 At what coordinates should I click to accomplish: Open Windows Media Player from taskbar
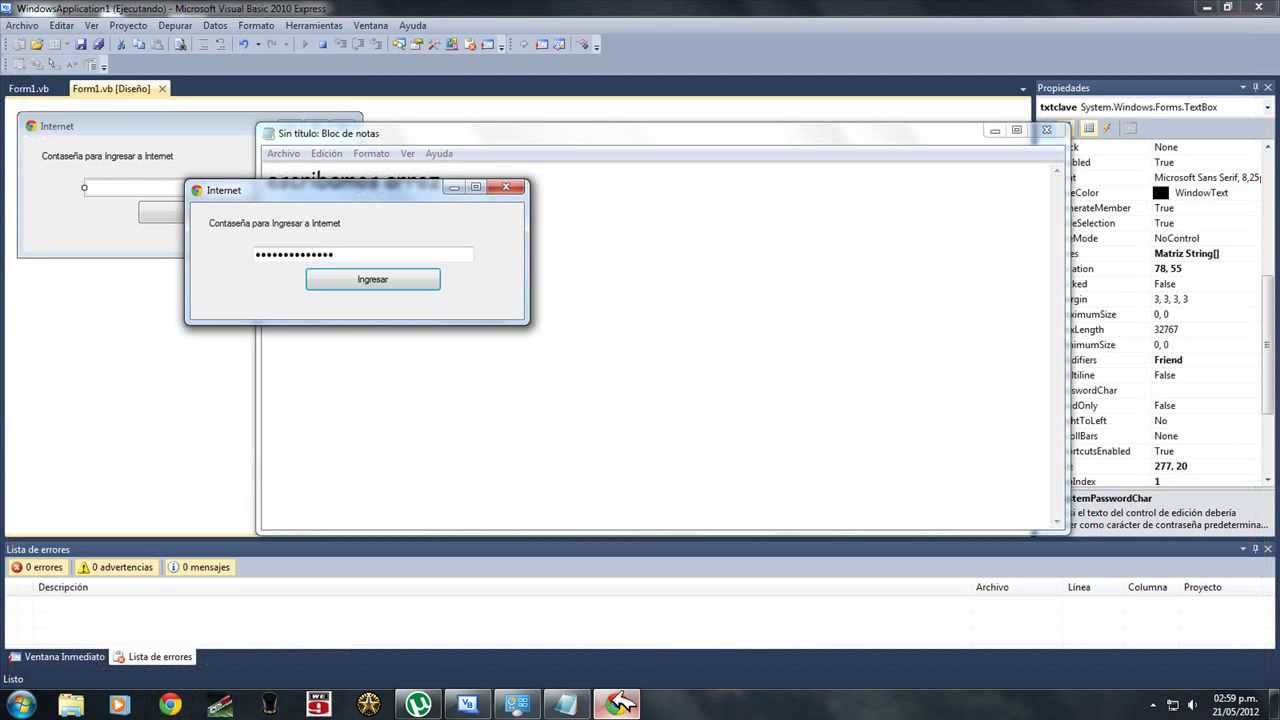coord(120,704)
